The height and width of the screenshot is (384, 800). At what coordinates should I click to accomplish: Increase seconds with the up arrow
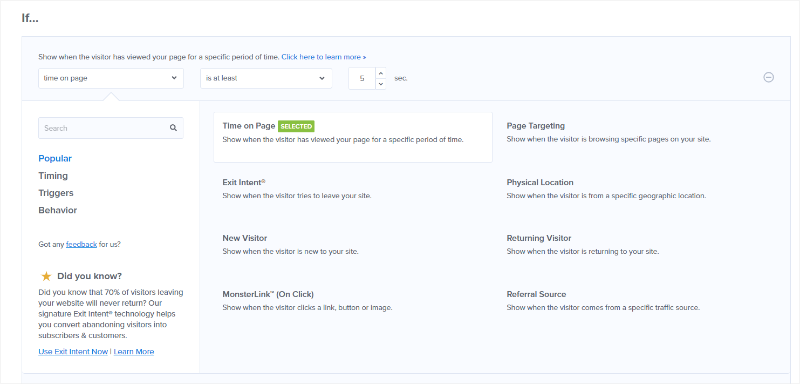click(x=380, y=73)
